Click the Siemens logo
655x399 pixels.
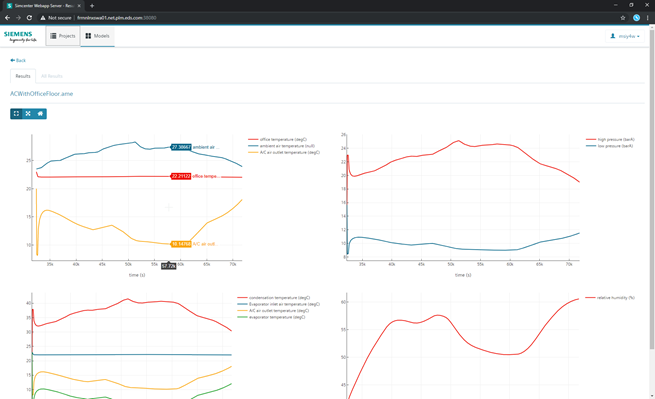[20, 36]
